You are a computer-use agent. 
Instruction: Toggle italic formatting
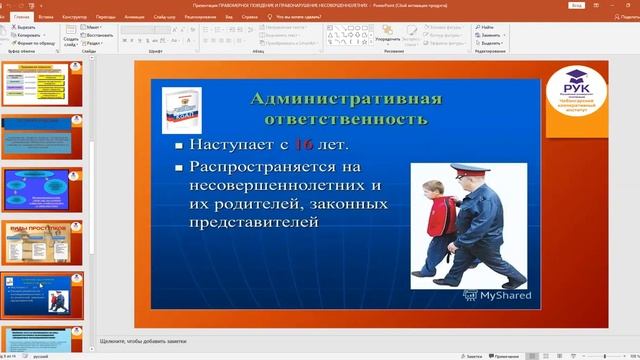click(x=132, y=41)
